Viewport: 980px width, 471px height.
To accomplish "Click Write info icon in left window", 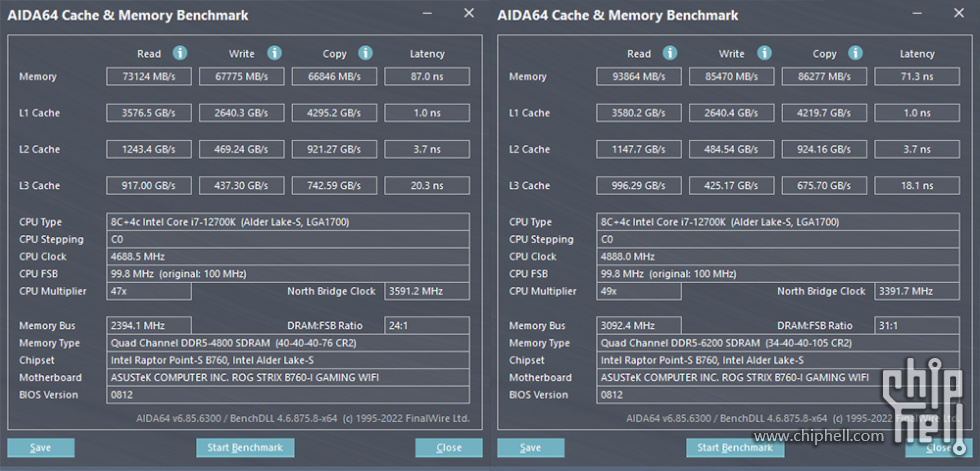I will 274,53.
